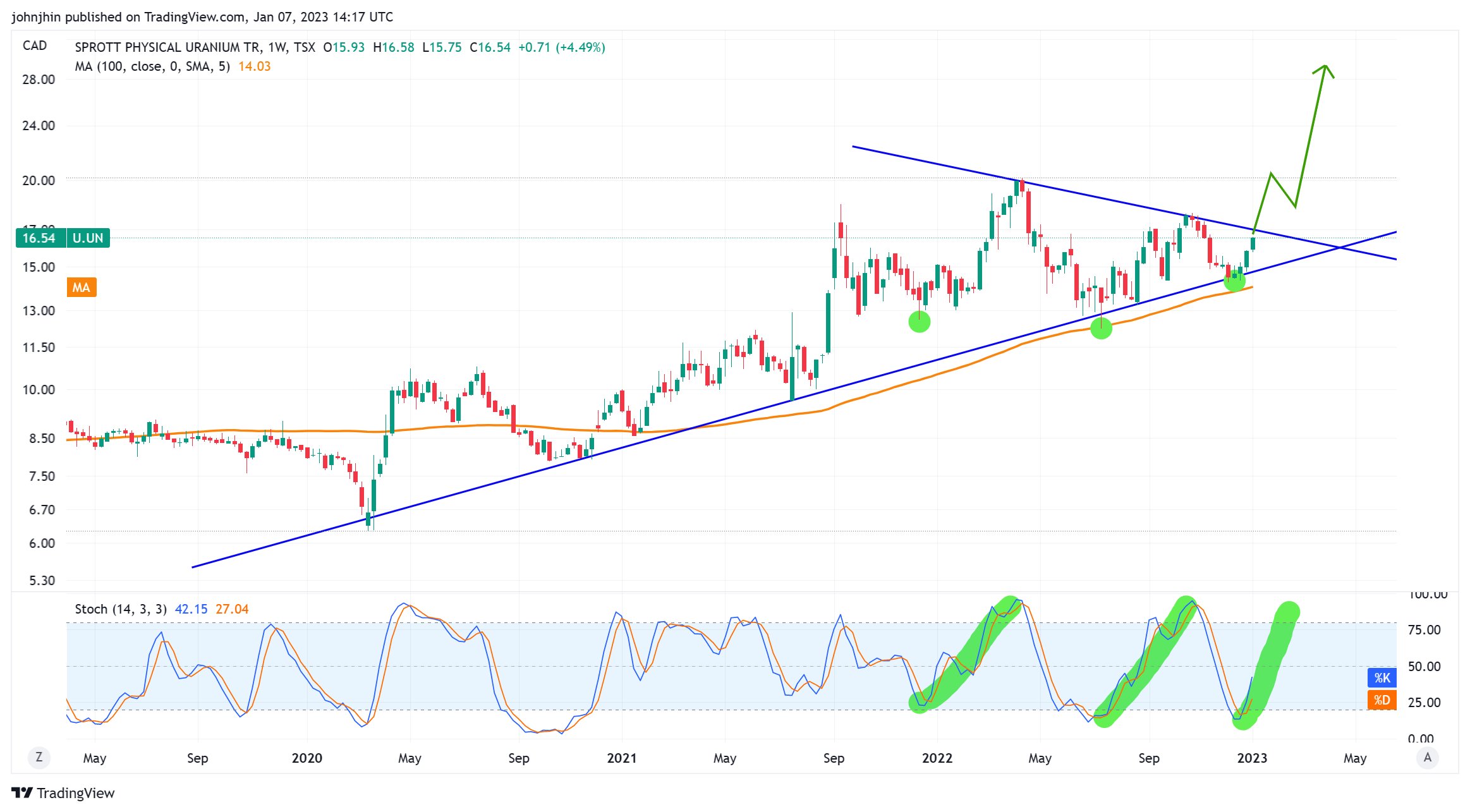The height and width of the screenshot is (812, 1470).
Task: Click the CAD currency label
Action: [35, 45]
